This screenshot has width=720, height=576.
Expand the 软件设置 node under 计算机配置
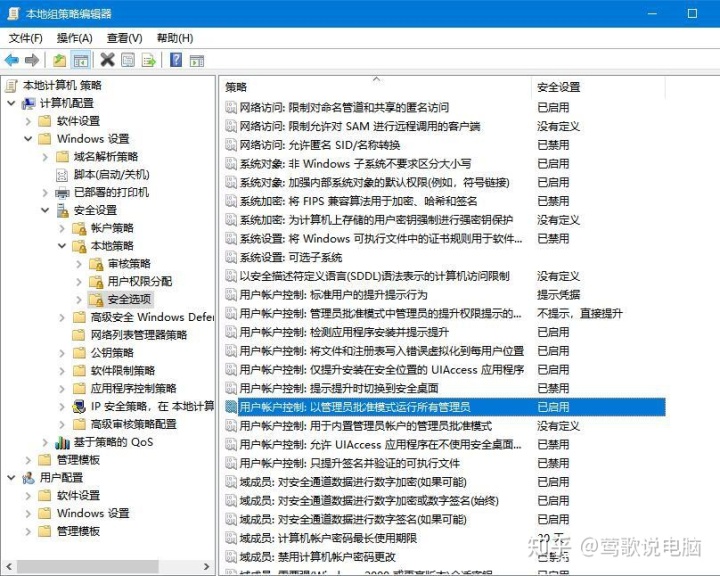[x=28, y=121]
